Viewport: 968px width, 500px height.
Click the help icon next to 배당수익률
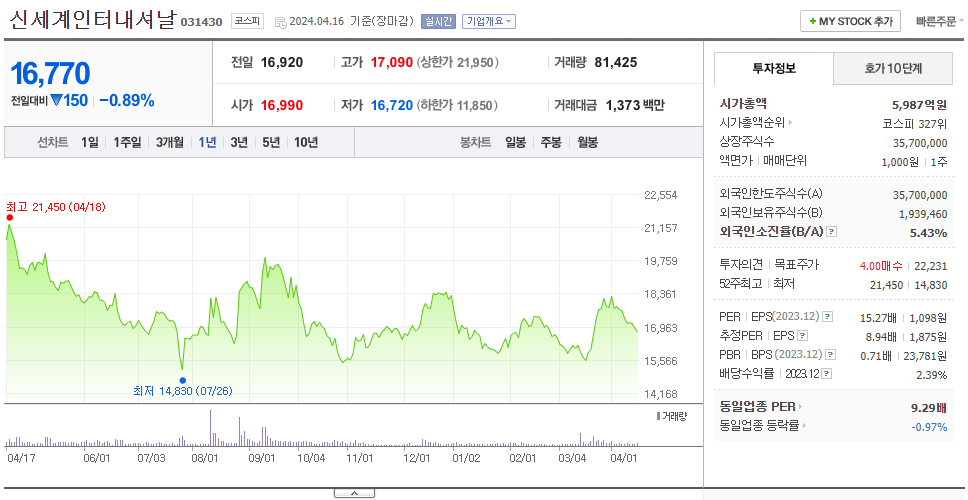(x=827, y=374)
